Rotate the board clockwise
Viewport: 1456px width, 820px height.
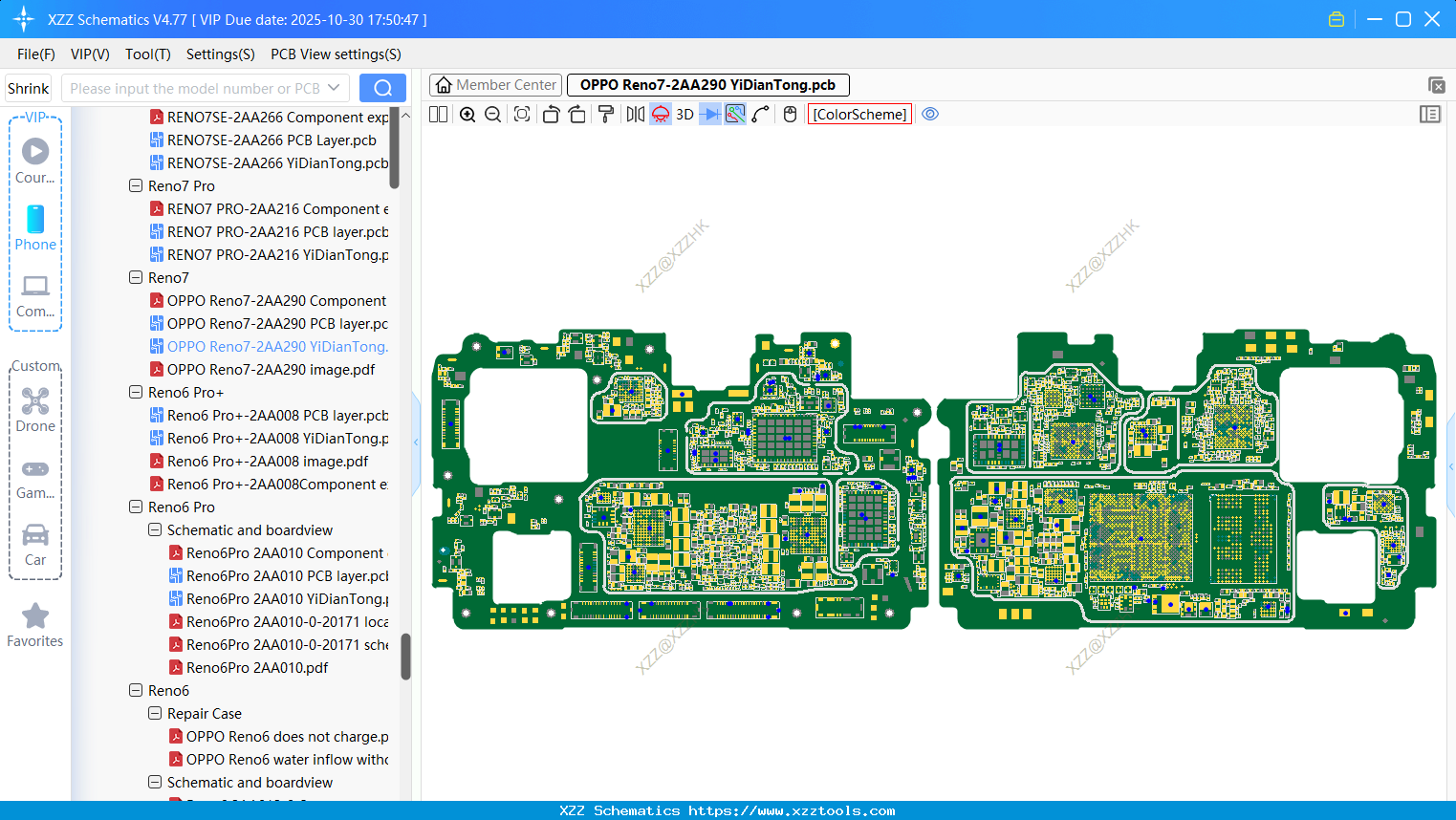click(576, 114)
